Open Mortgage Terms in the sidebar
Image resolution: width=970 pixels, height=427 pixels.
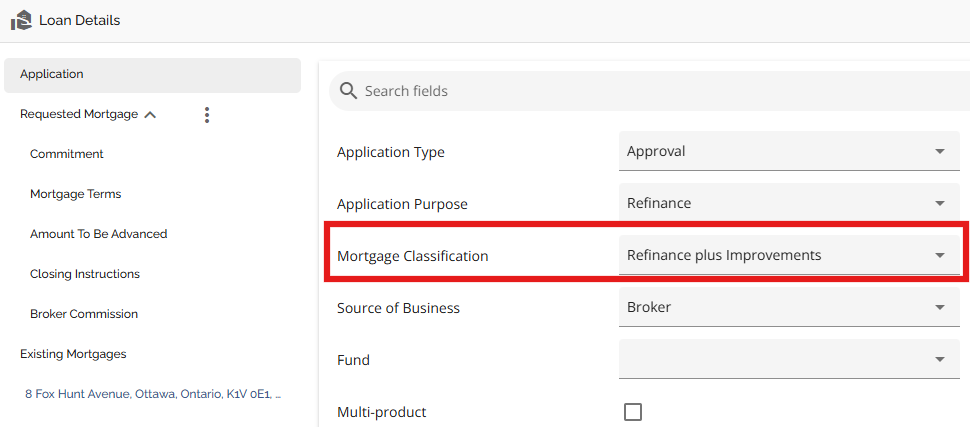point(76,194)
